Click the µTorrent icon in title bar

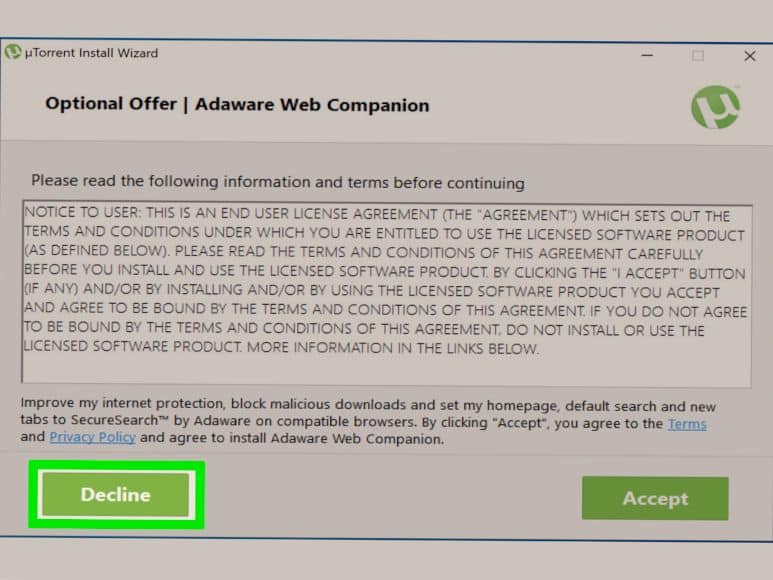tap(13, 52)
